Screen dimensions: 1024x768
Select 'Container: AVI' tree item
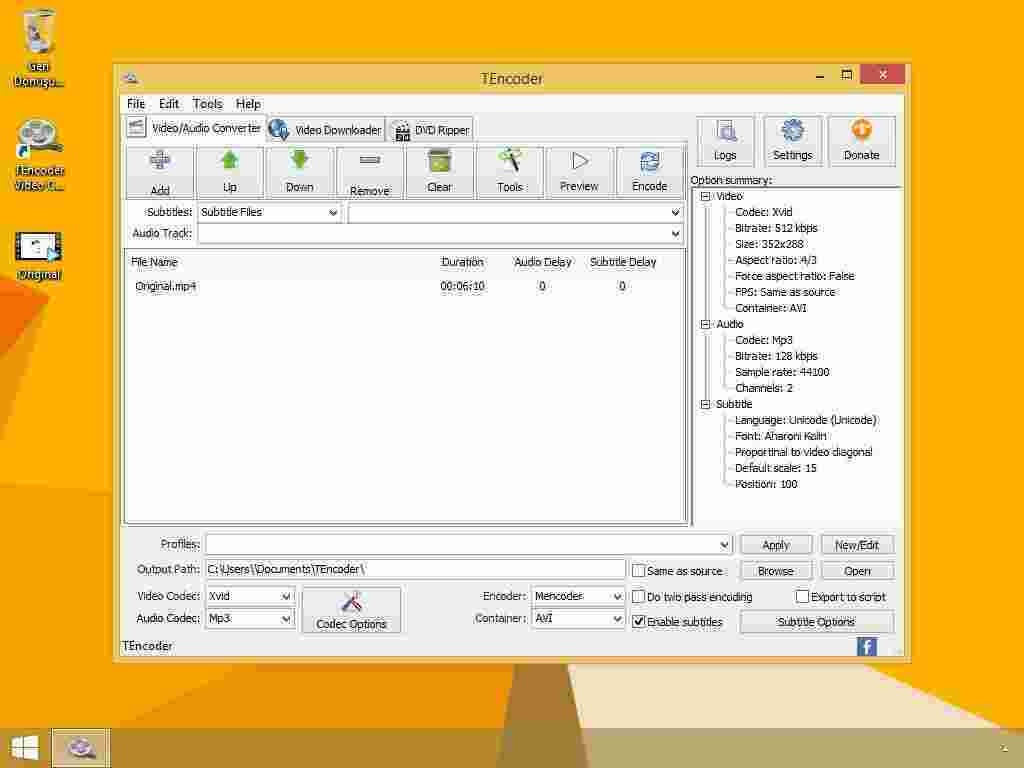[x=771, y=308]
